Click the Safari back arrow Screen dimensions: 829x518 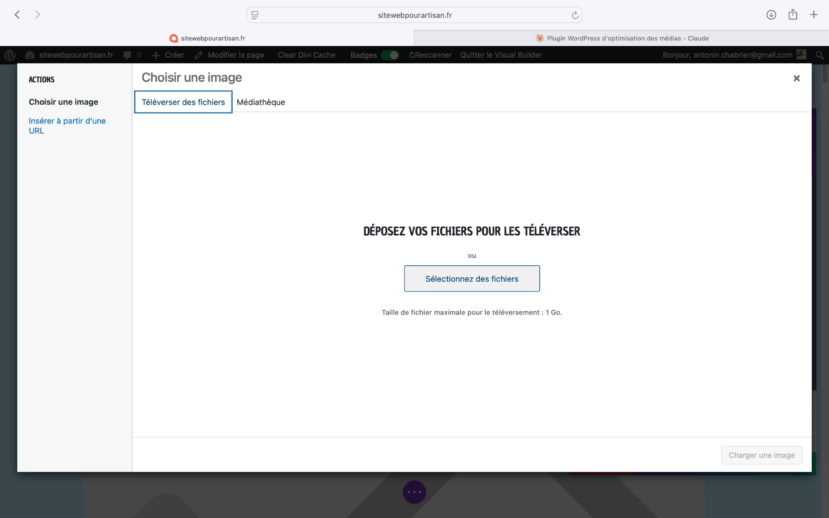tap(17, 15)
